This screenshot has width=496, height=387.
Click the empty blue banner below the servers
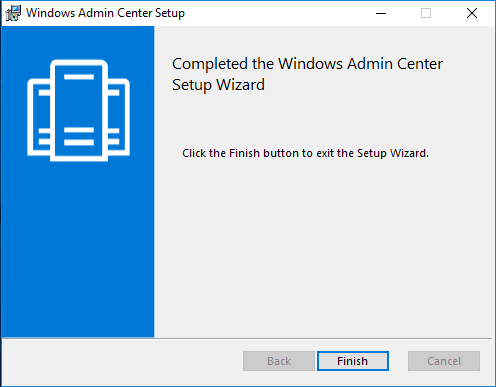coord(78,250)
